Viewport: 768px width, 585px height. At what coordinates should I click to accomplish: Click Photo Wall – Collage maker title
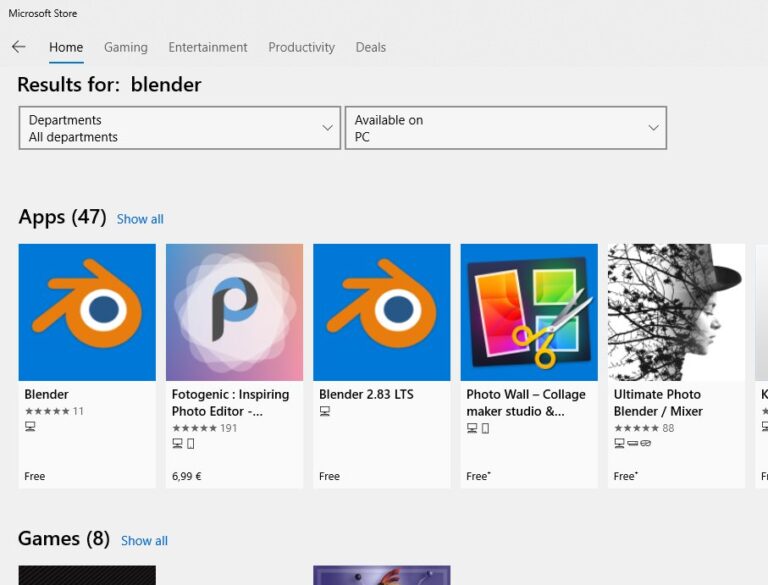tap(526, 403)
